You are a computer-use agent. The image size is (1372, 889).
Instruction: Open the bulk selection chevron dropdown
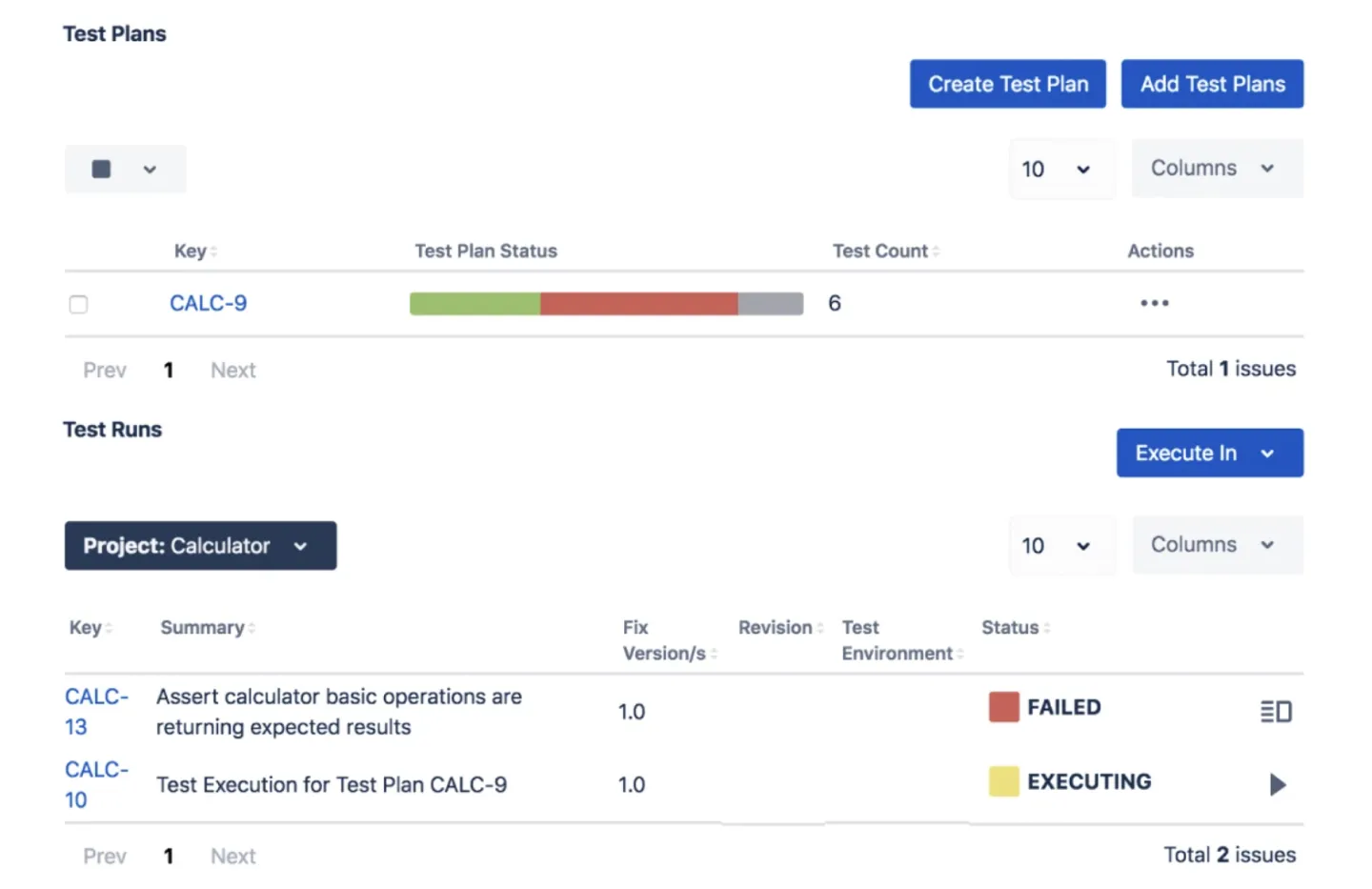[x=150, y=169]
